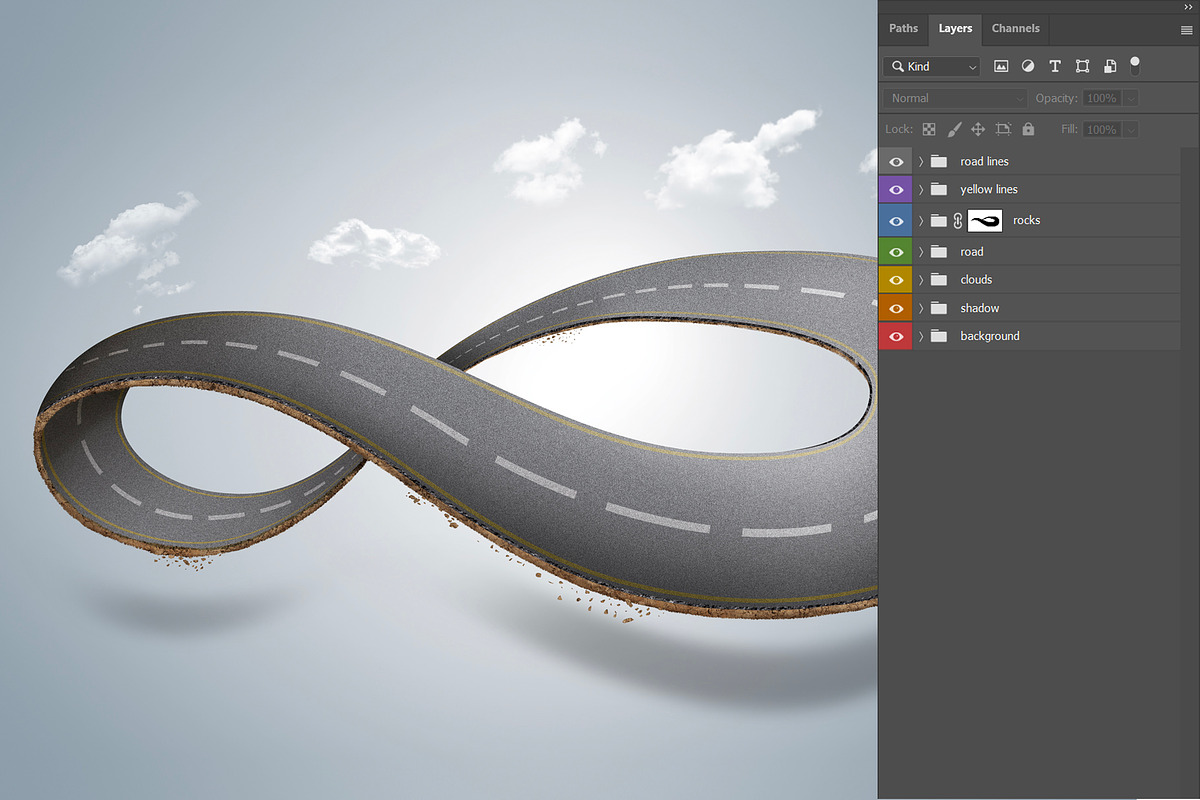The height and width of the screenshot is (800, 1200).
Task: Hide the yellow lines group
Action: (x=895, y=189)
